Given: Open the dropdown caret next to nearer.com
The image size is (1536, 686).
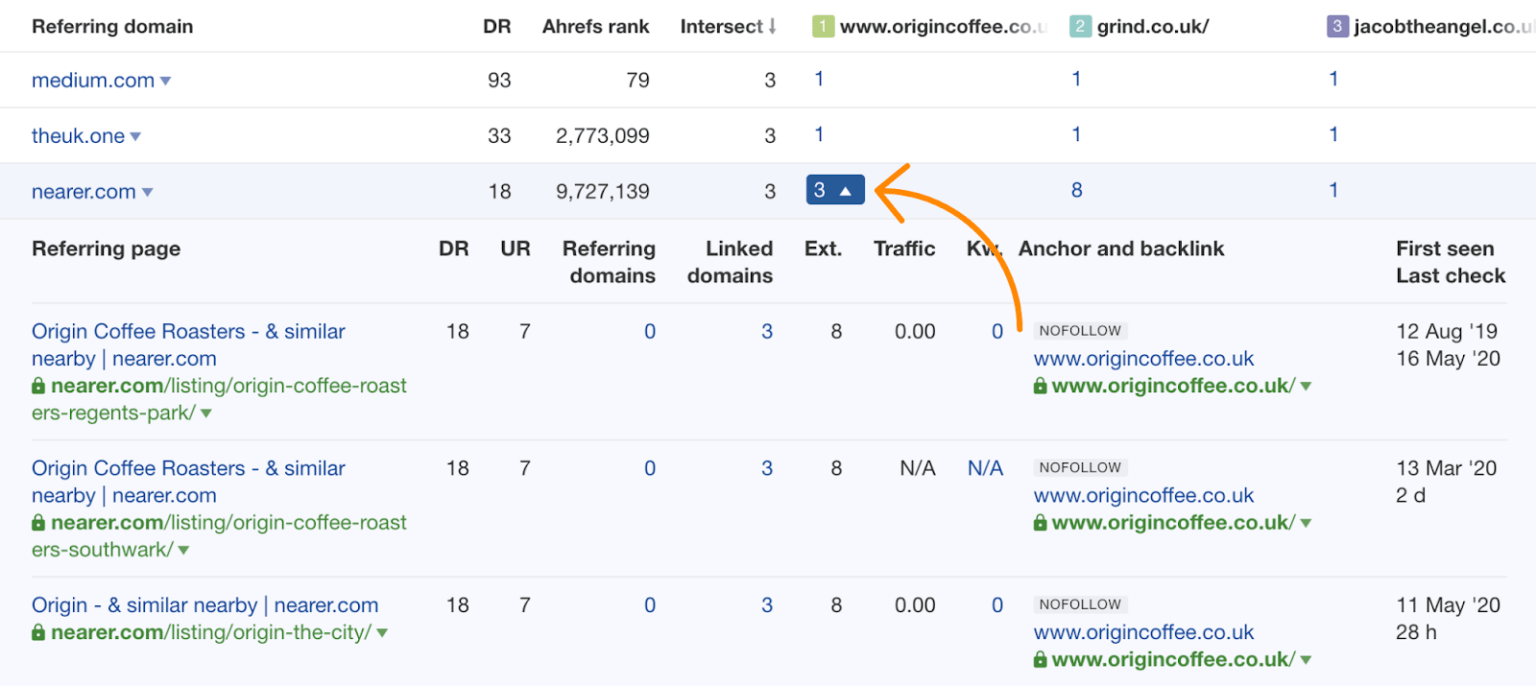Looking at the screenshot, I should pos(147,190).
